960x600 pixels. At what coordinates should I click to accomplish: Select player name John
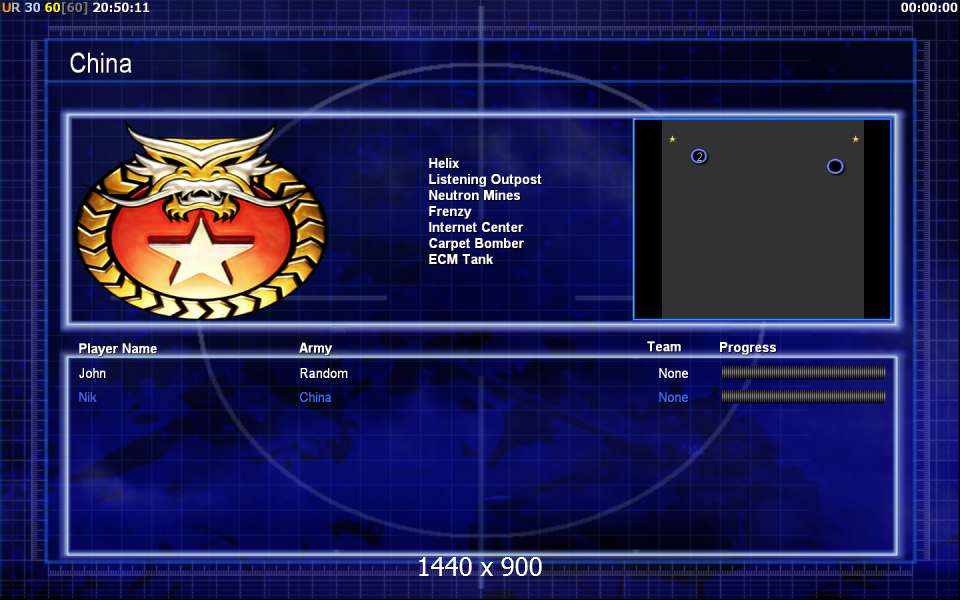pos(92,373)
